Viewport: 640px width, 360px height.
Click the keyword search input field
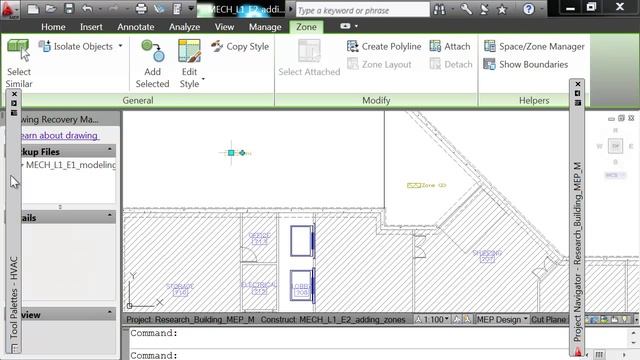coord(362,10)
